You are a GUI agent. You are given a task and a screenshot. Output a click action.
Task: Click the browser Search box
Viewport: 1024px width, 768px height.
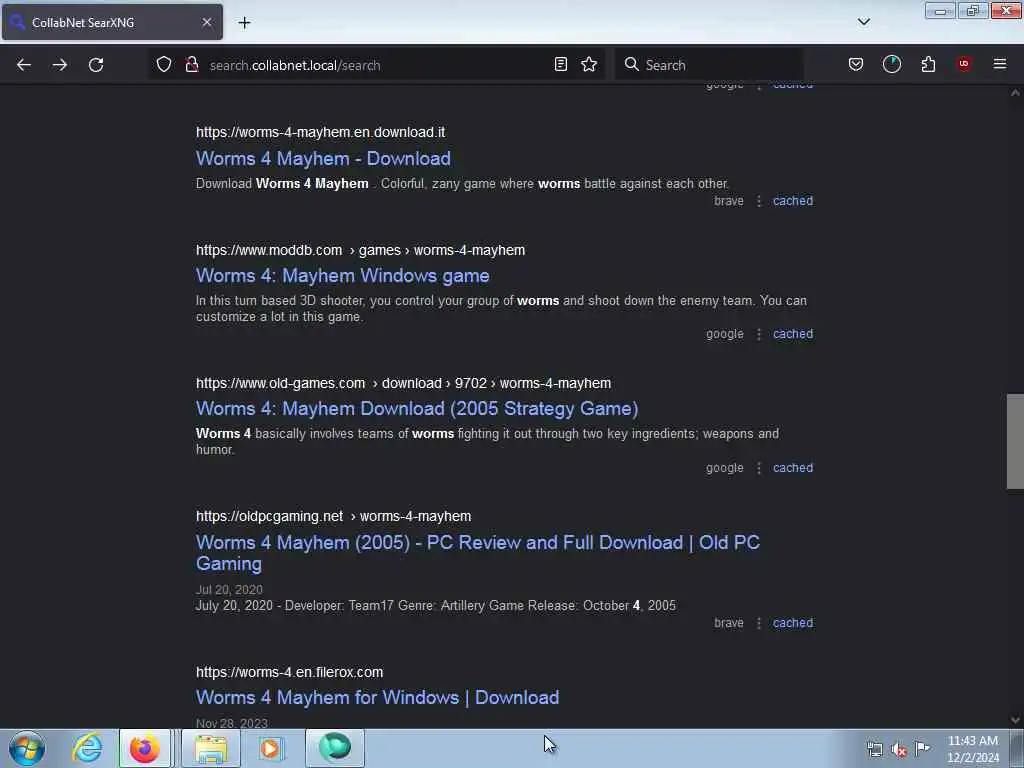[x=709, y=65]
